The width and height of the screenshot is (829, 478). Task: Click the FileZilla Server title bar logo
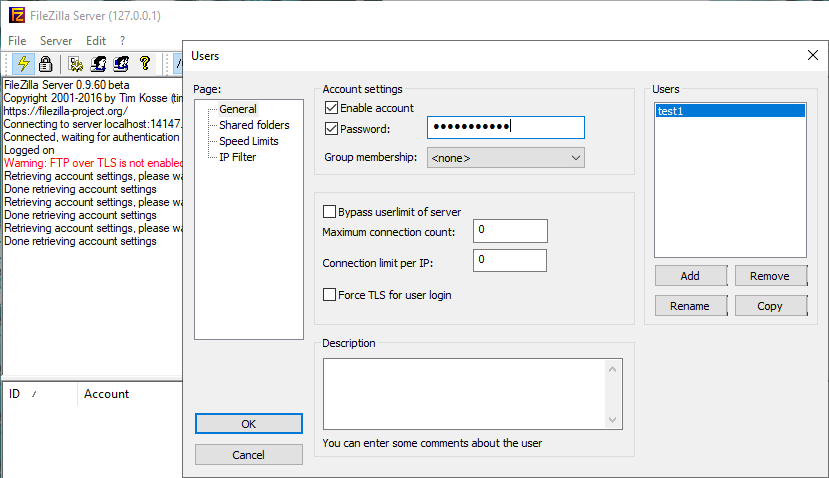(17, 15)
